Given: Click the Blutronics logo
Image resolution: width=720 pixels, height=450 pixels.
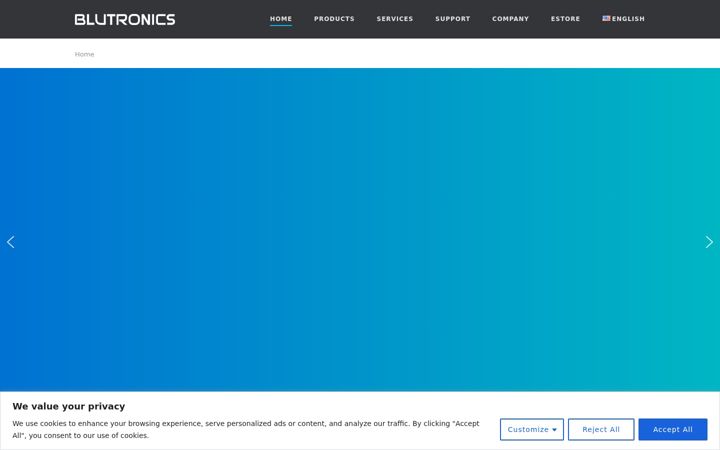Looking at the screenshot, I should [x=125, y=19].
